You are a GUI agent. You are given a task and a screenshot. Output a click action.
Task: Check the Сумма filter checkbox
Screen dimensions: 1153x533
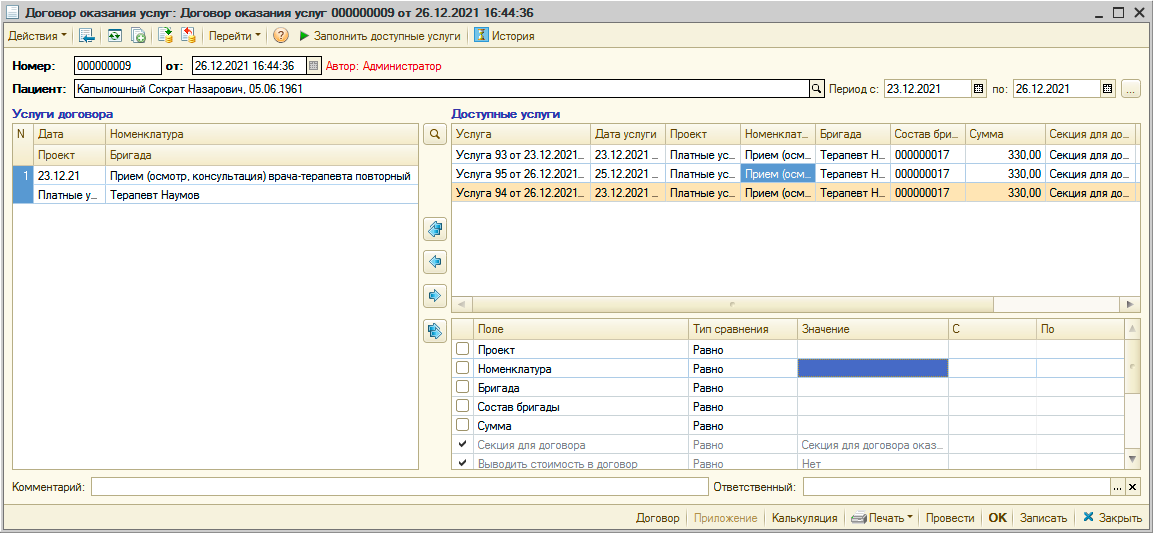point(462,426)
